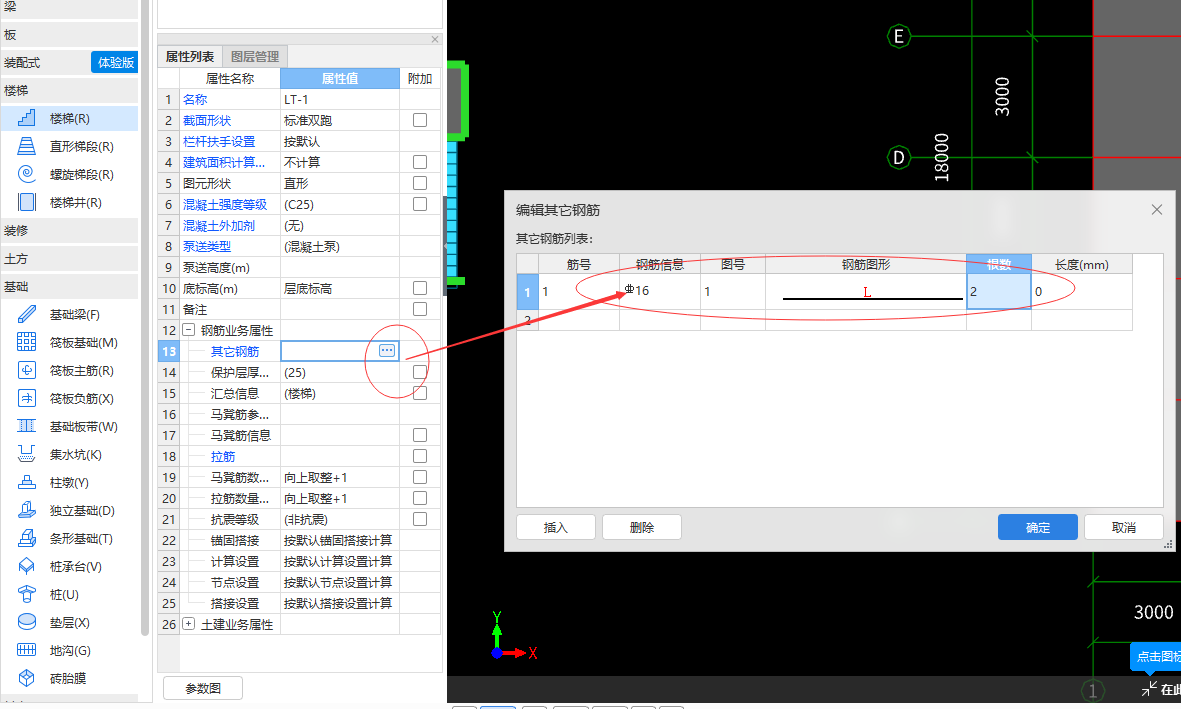Toggle the 马凳筋信息 附加 checkbox

click(x=420, y=435)
